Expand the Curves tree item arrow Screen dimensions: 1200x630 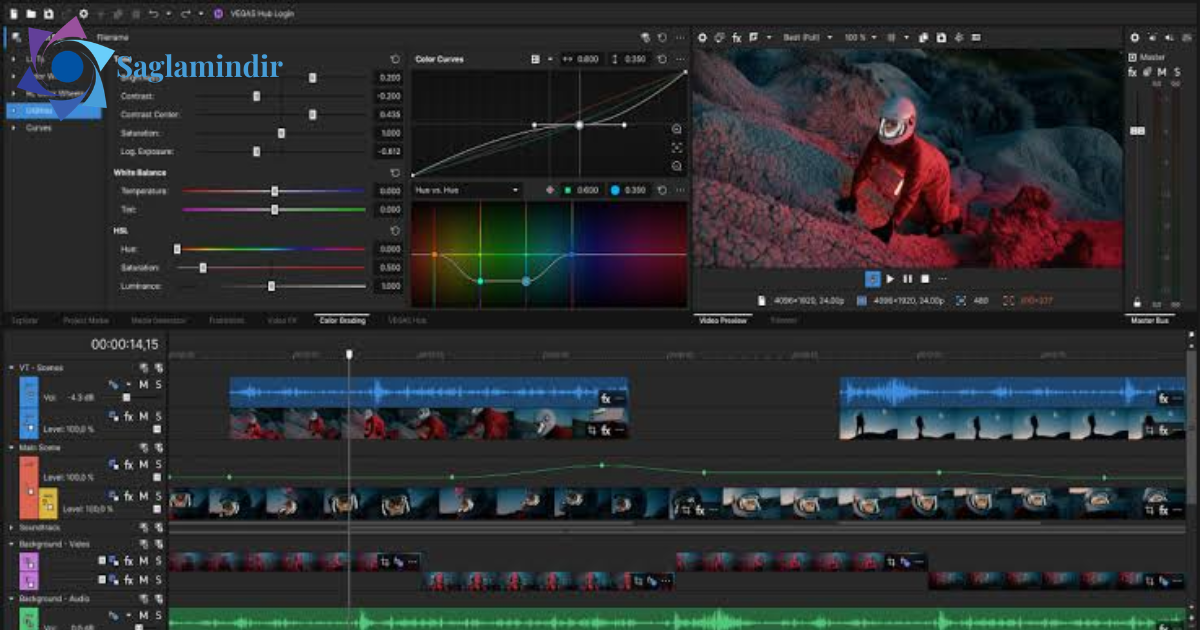(x=13, y=128)
